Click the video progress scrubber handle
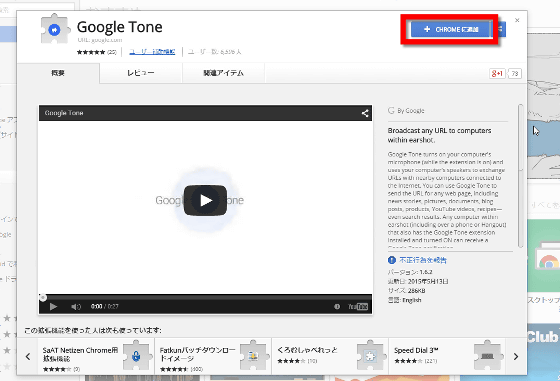This screenshot has width=560, height=381. click(x=43, y=297)
